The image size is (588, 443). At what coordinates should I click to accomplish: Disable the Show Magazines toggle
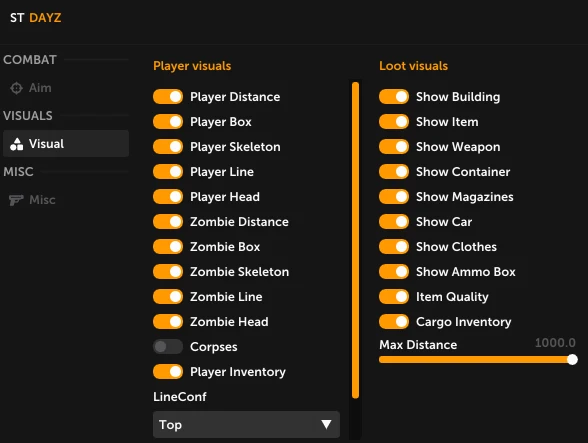pyautogui.click(x=394, y=197)
